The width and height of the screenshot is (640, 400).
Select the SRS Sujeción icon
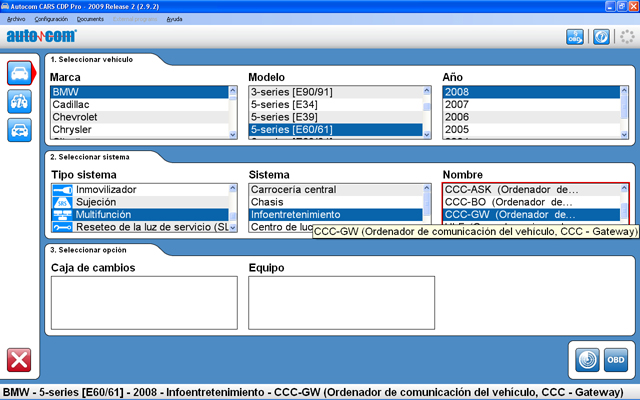click(62, 202)
